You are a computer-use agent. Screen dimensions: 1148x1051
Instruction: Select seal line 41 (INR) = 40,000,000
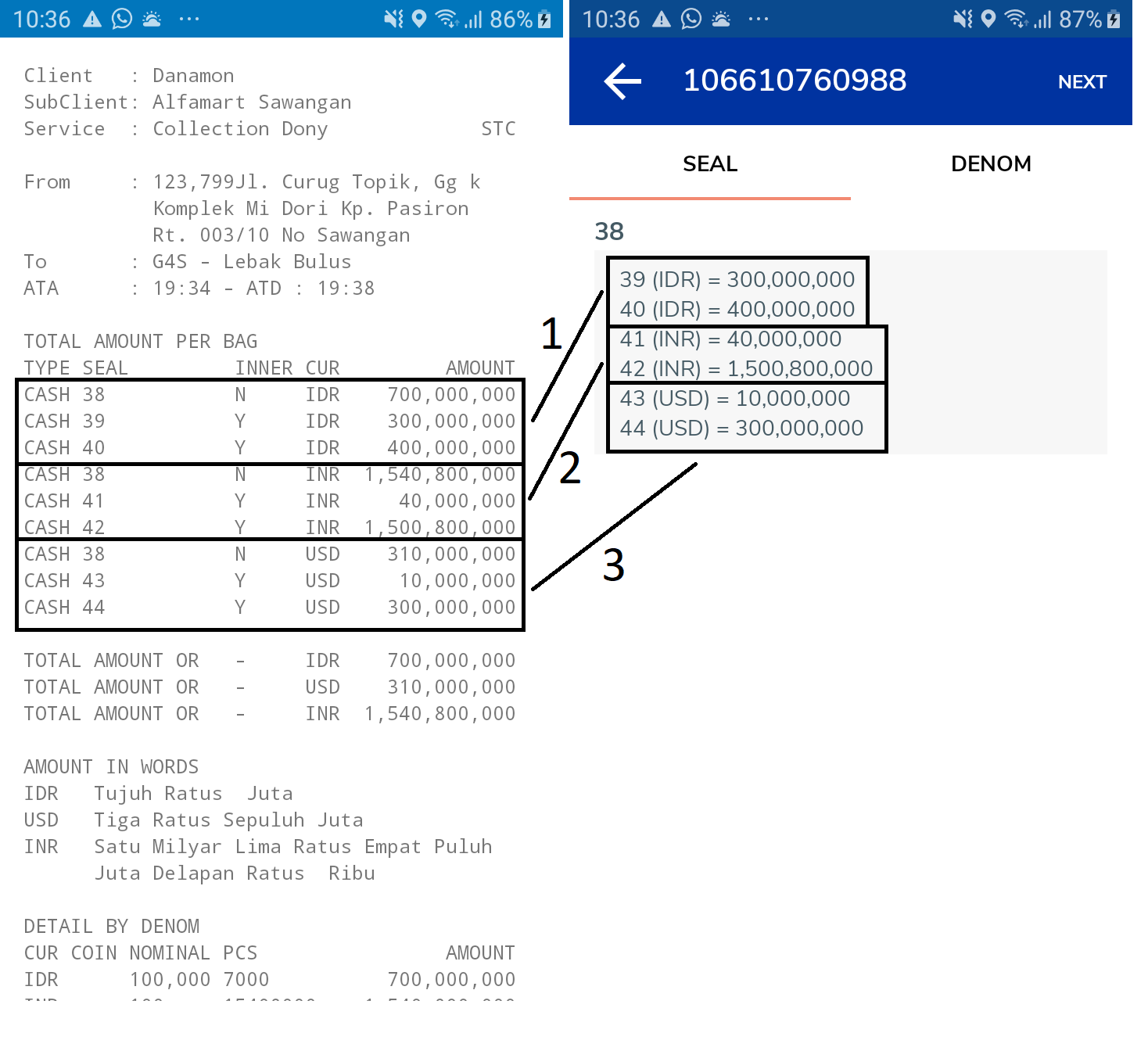[x=730, y=339]
